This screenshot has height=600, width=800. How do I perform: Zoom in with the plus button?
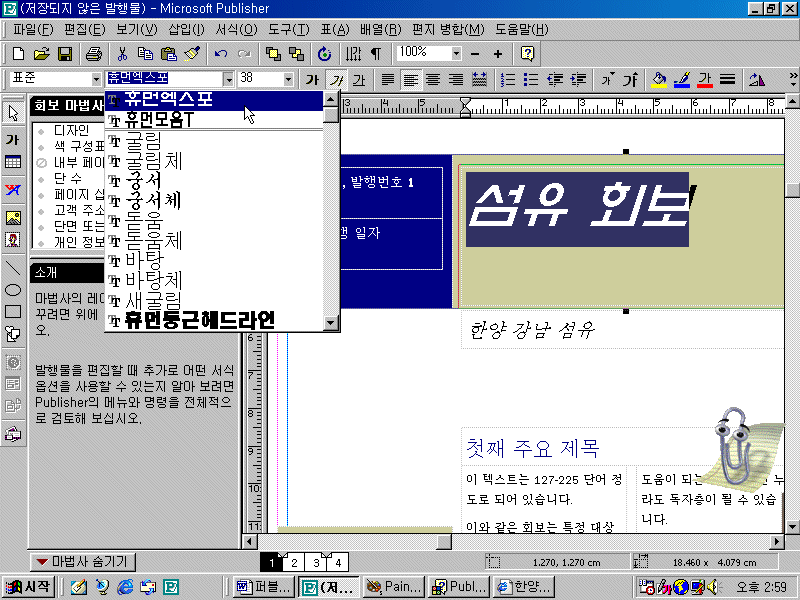coord(498,54)
